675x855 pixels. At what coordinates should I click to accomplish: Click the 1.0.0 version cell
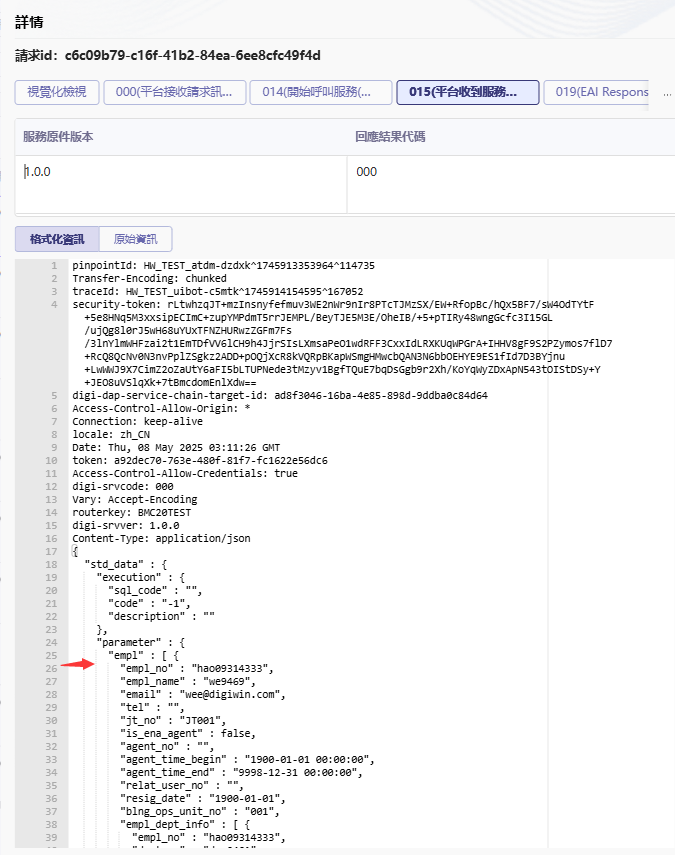click(38, 172)
